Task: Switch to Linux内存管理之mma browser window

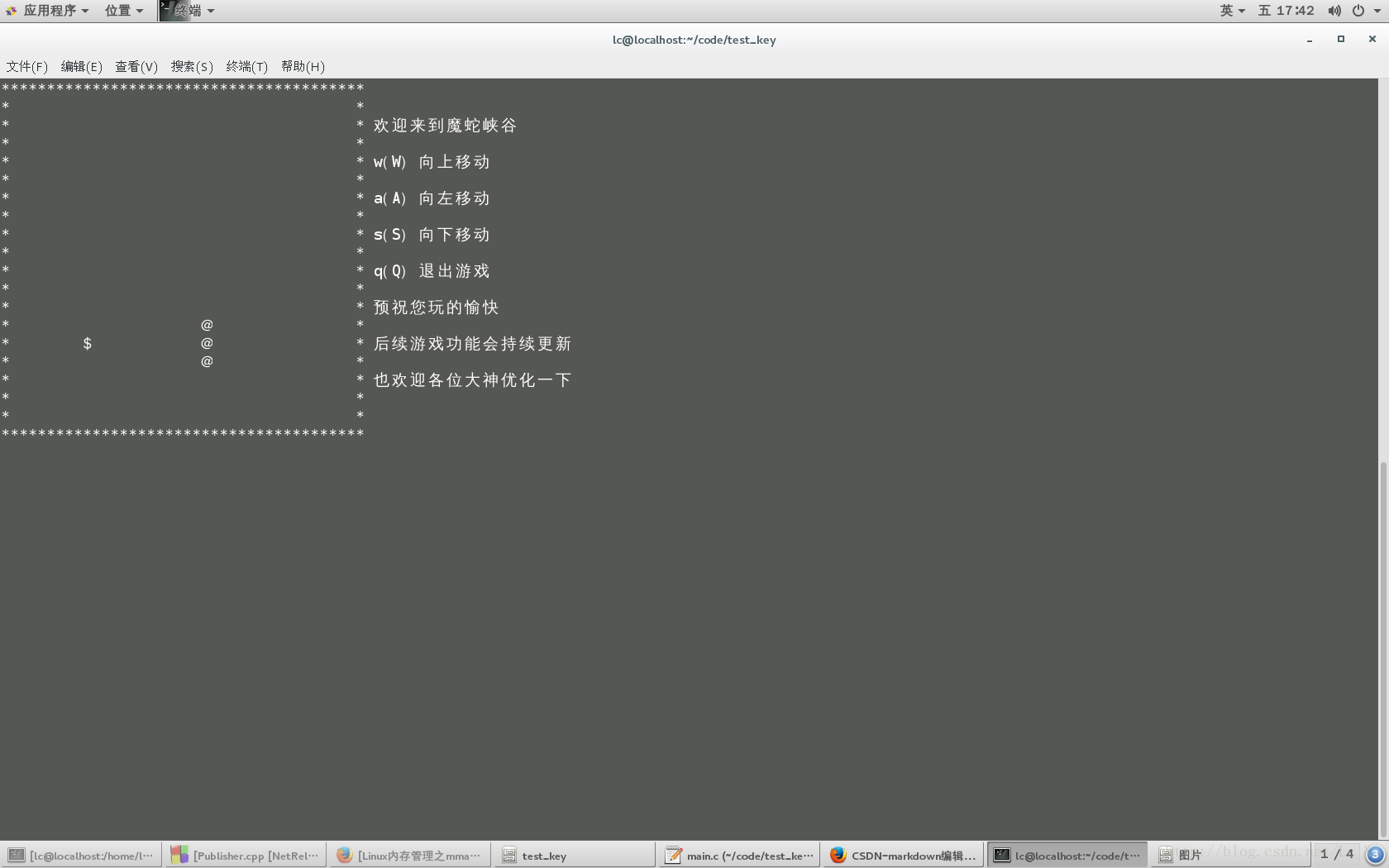Action: click(410, 856)
